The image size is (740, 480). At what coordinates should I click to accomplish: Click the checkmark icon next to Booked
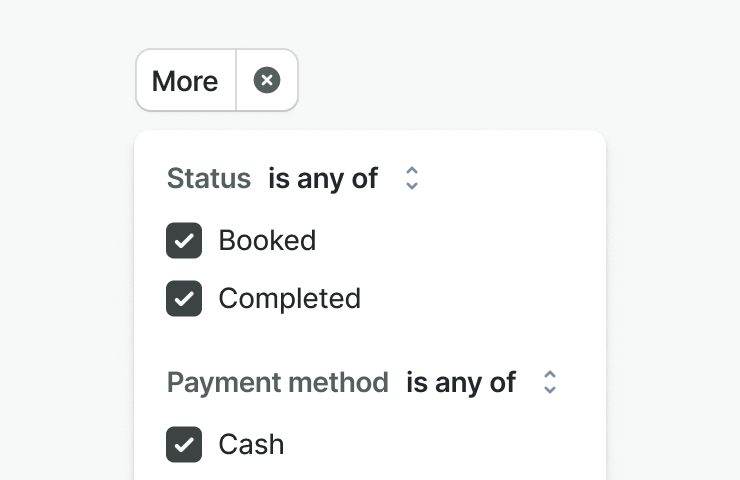[x=184, y=241]
